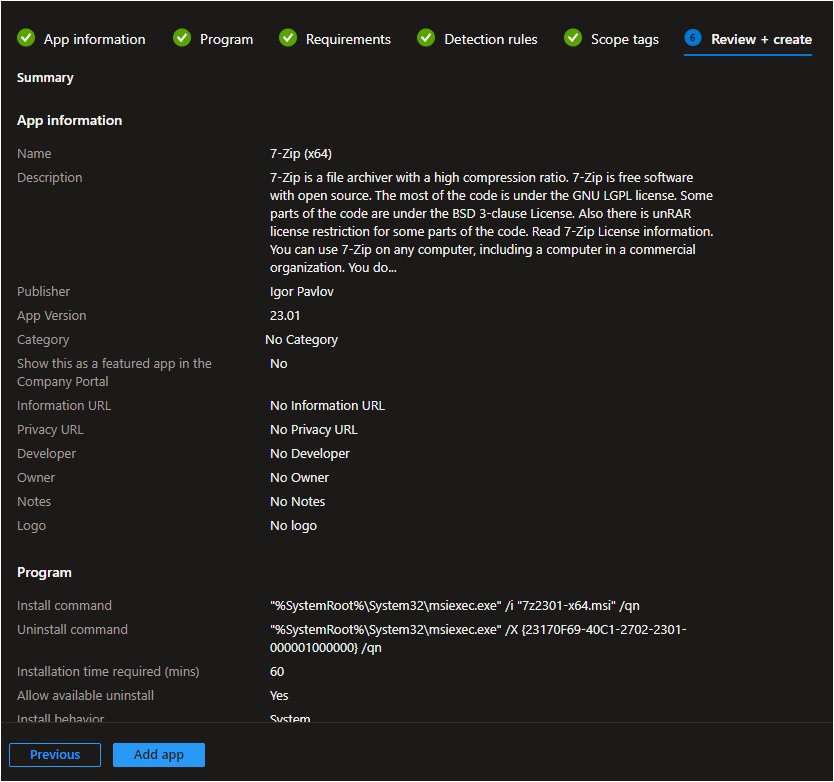The height and width of the screenshot is (782, 834).
Task: Click the Previous button
Action: (55, 755)
